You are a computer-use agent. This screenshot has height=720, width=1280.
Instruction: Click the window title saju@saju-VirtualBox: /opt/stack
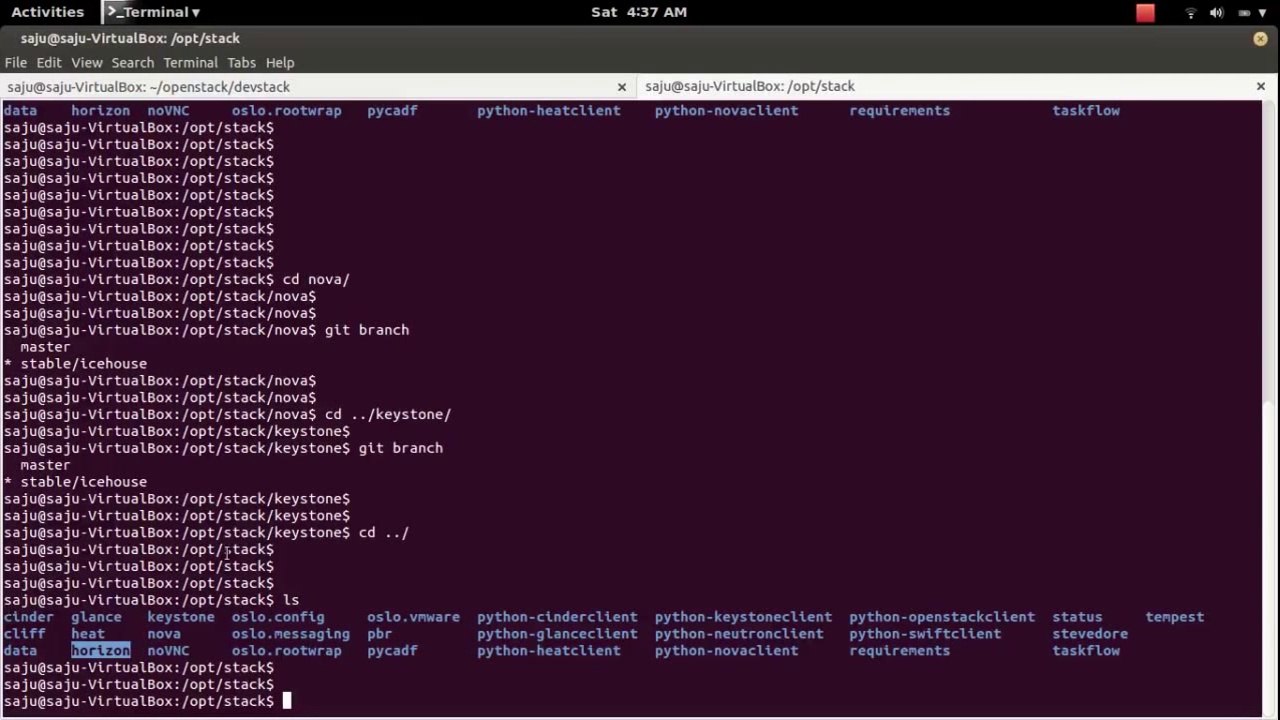(130, 38)
